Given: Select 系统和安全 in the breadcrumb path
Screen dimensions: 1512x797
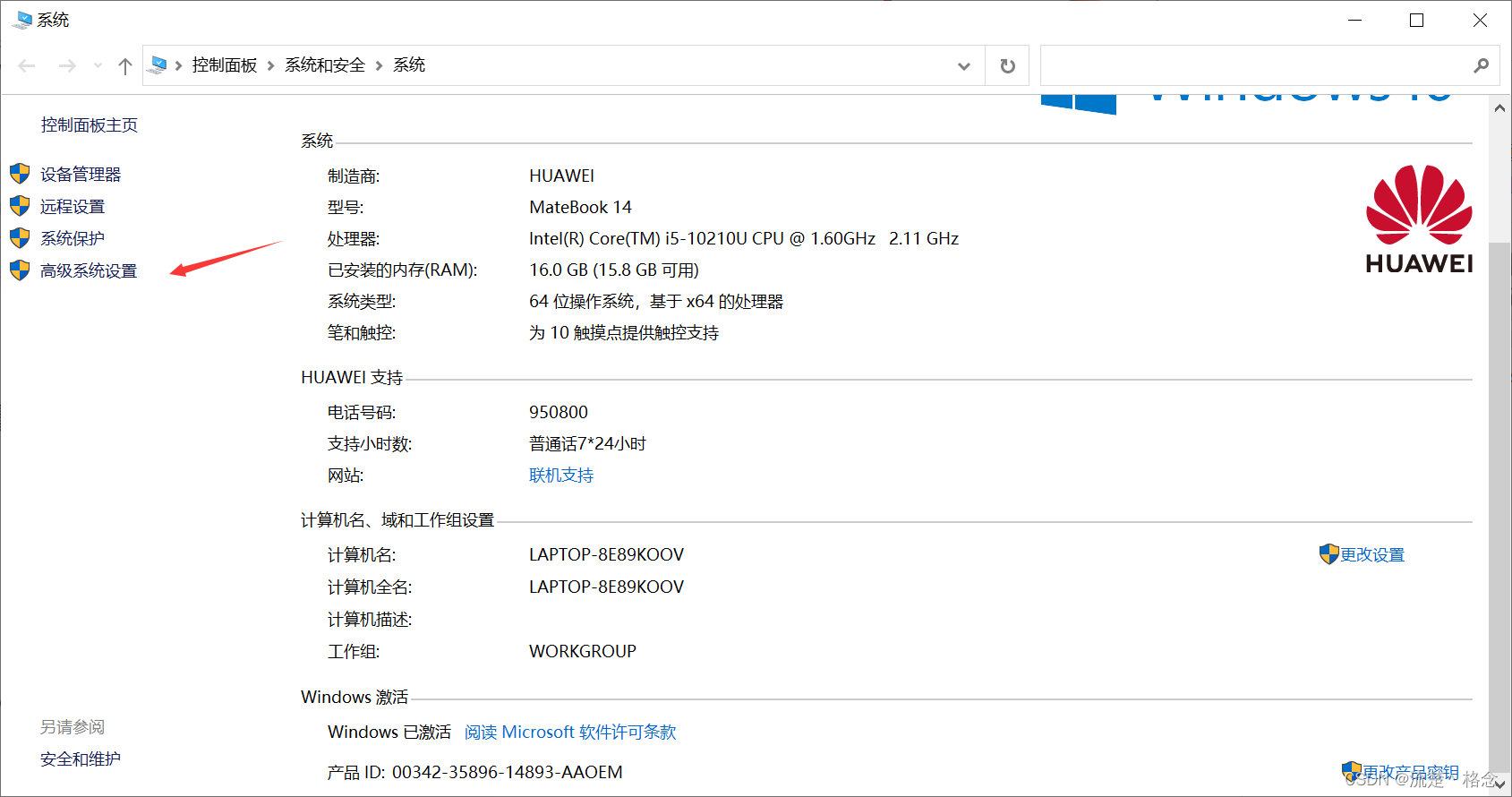Looking at the screenshot, I should (x=325, y=65).
